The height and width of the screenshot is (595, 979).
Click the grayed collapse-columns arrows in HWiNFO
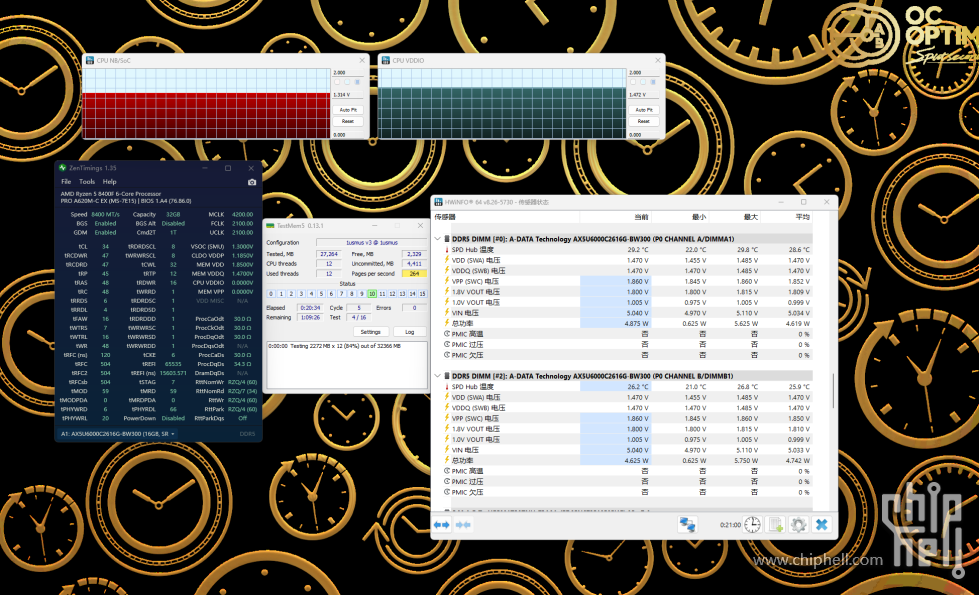pos(463,524)
